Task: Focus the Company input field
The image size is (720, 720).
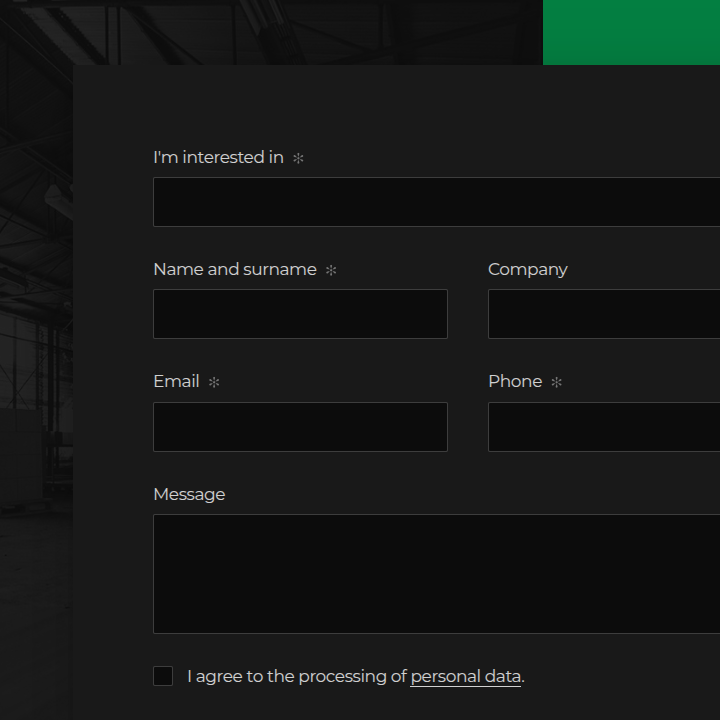Action: coord(604,314)
